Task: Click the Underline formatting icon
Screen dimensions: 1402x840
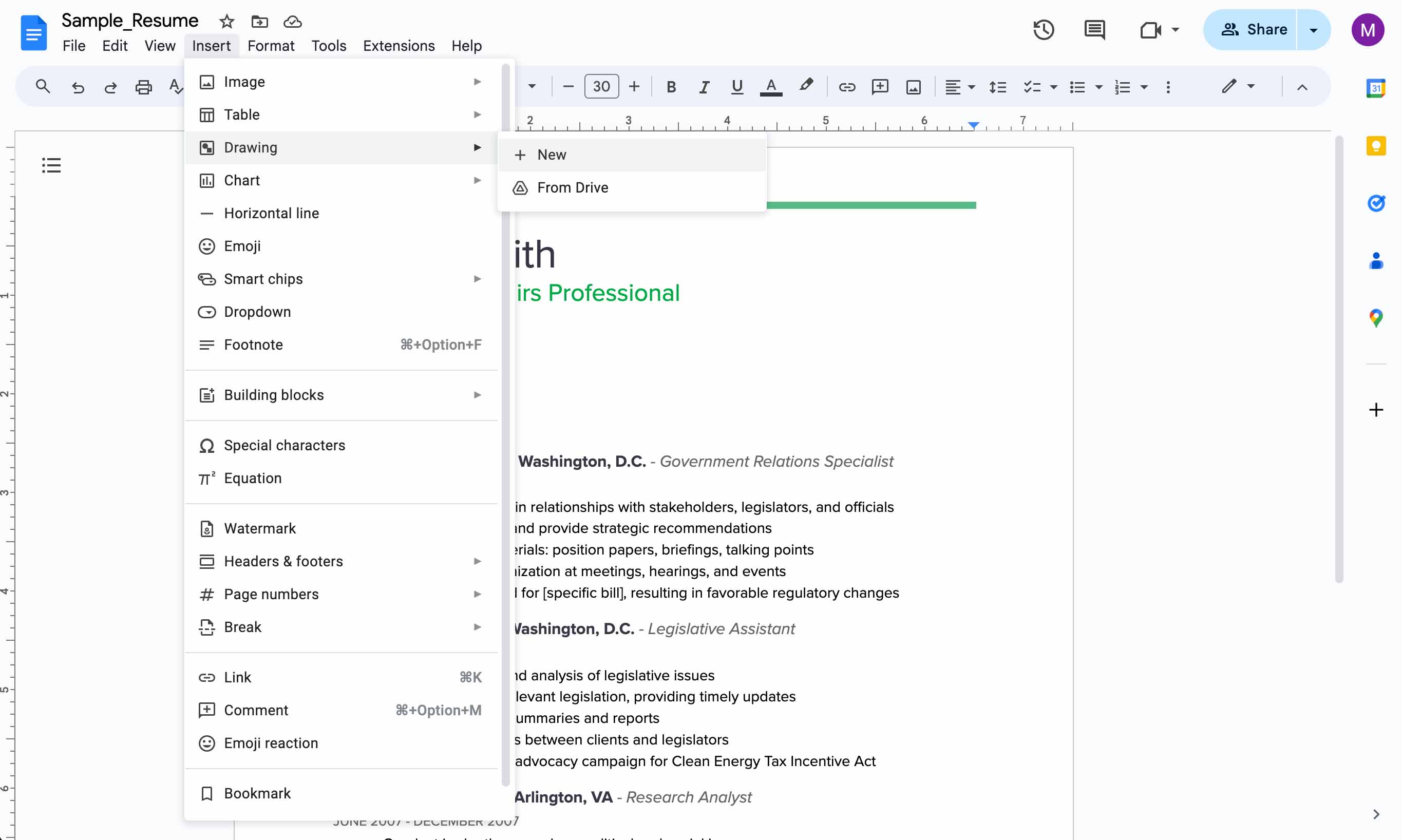Action: tap(737, 87)
